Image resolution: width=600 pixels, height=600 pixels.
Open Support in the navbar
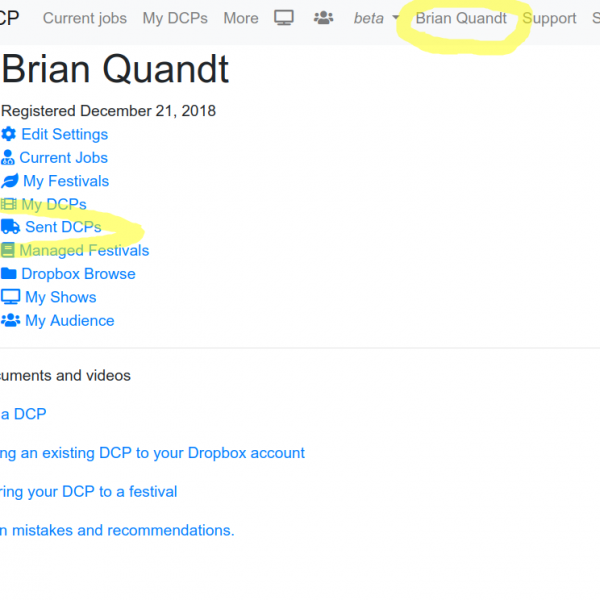pyautogui.click(x=549, y=18)
